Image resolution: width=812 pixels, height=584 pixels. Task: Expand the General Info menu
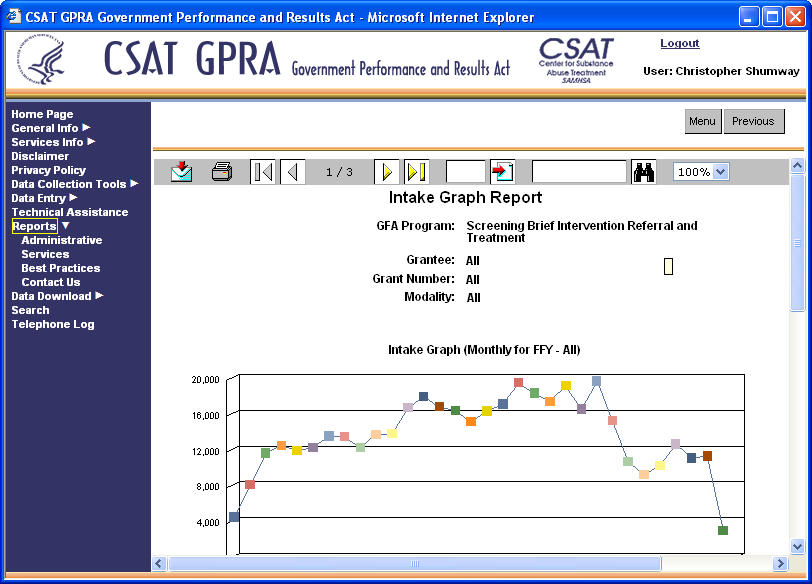(51, 128)
